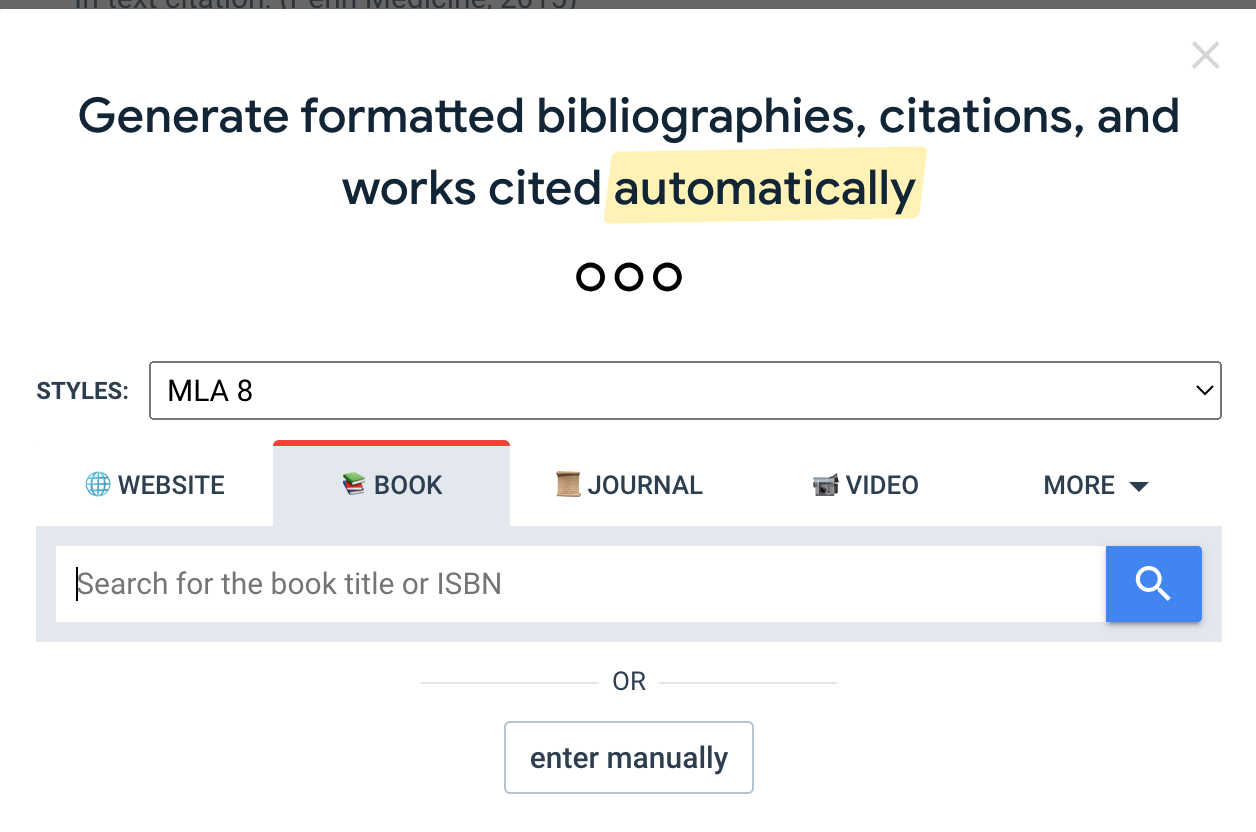The image size is (1256, 832).
Task: Click the scroll icon beside Journal
Action: point(568,485)
